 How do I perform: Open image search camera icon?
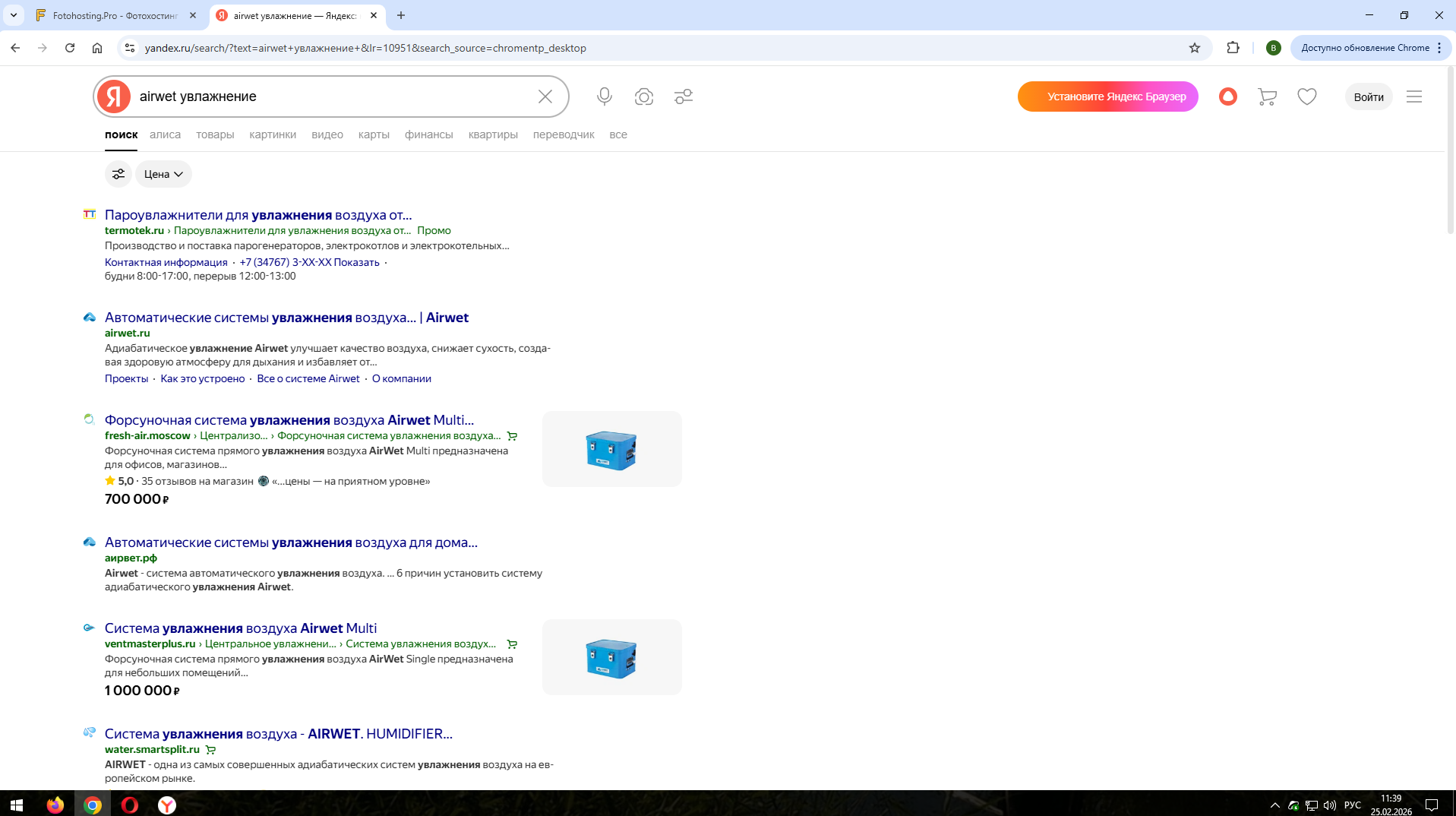[643, 96]
